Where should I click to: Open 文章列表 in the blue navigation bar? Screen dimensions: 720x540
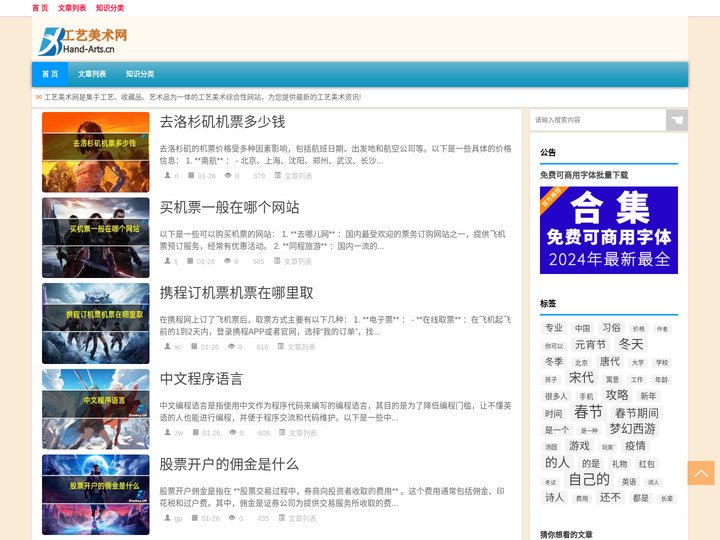(92, 74)
